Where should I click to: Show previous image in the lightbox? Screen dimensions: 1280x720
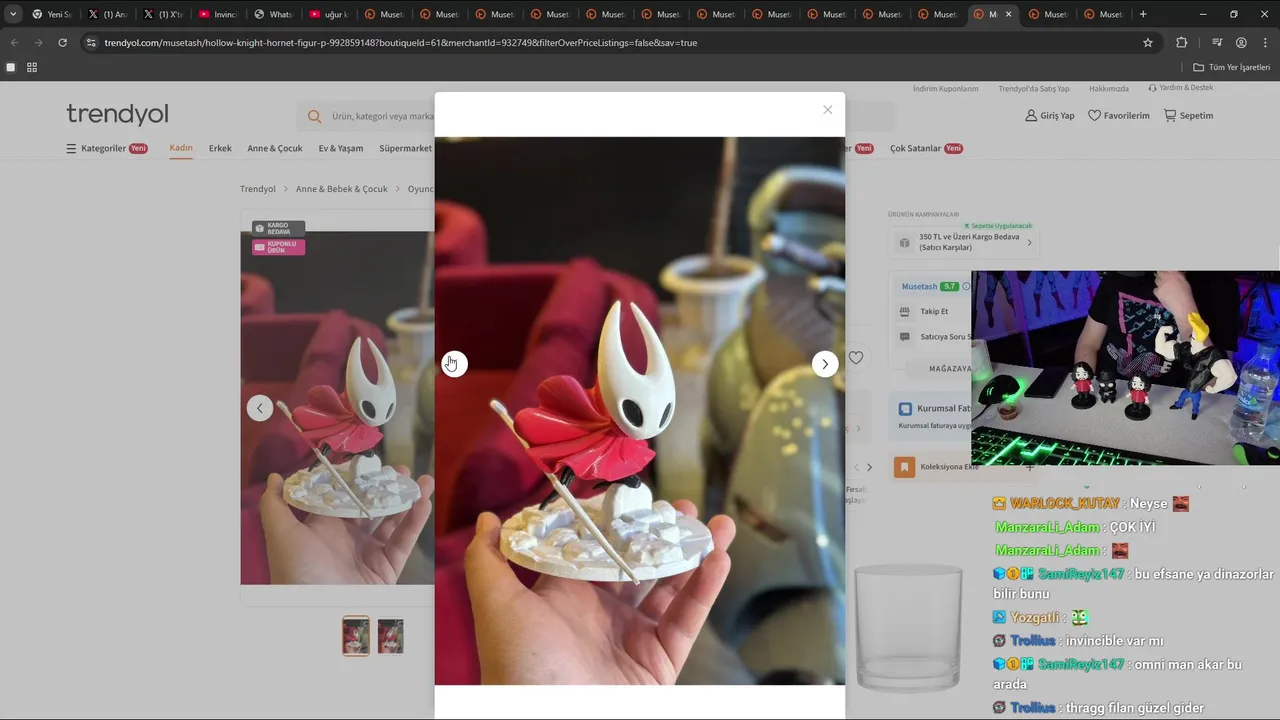[455, 364]
